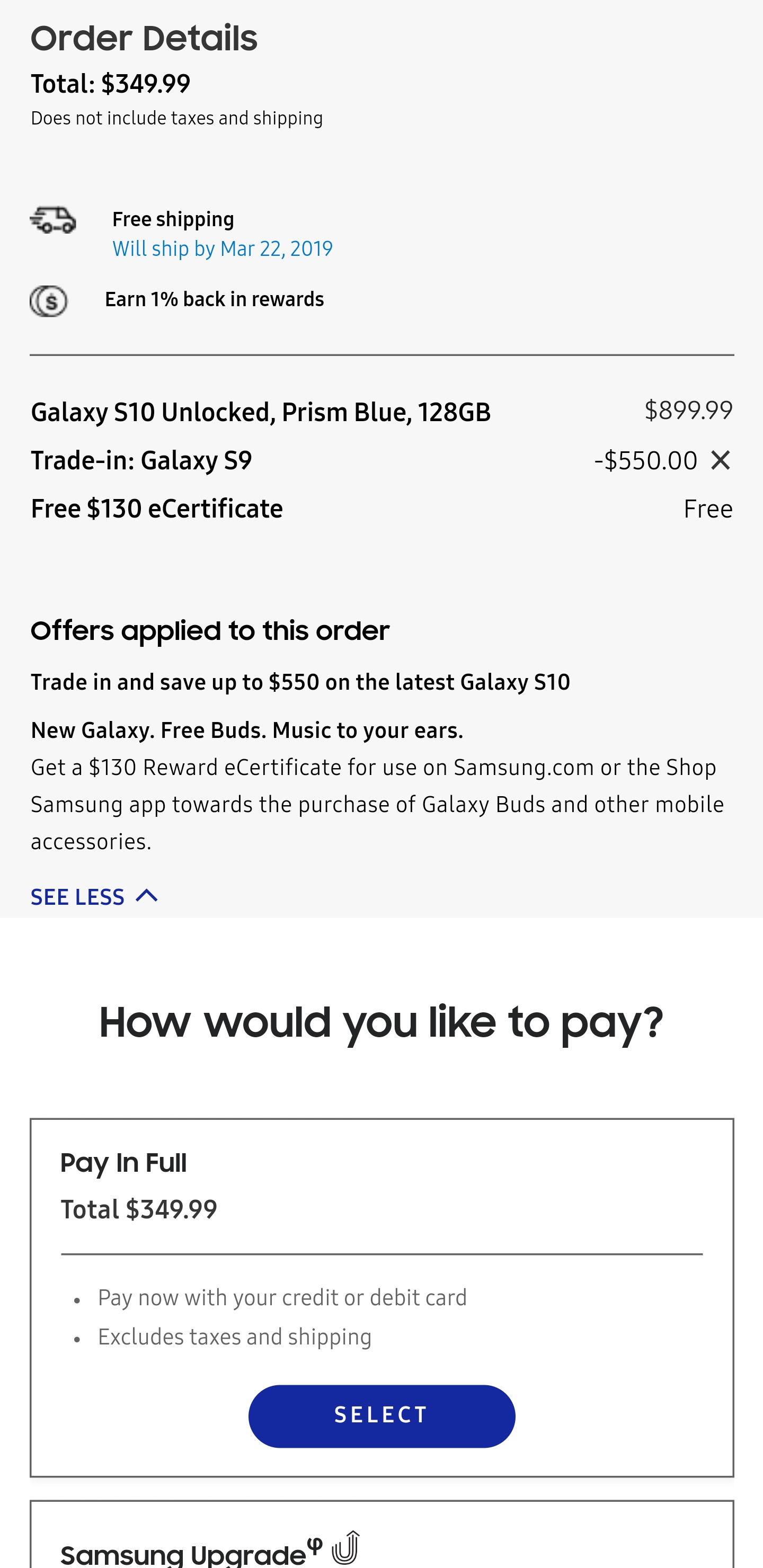This screenshot has height=1568, width=763.
Task: Remove the Galaxy S9 trade-in with the X icon
Action: click(x=721, y=460)
